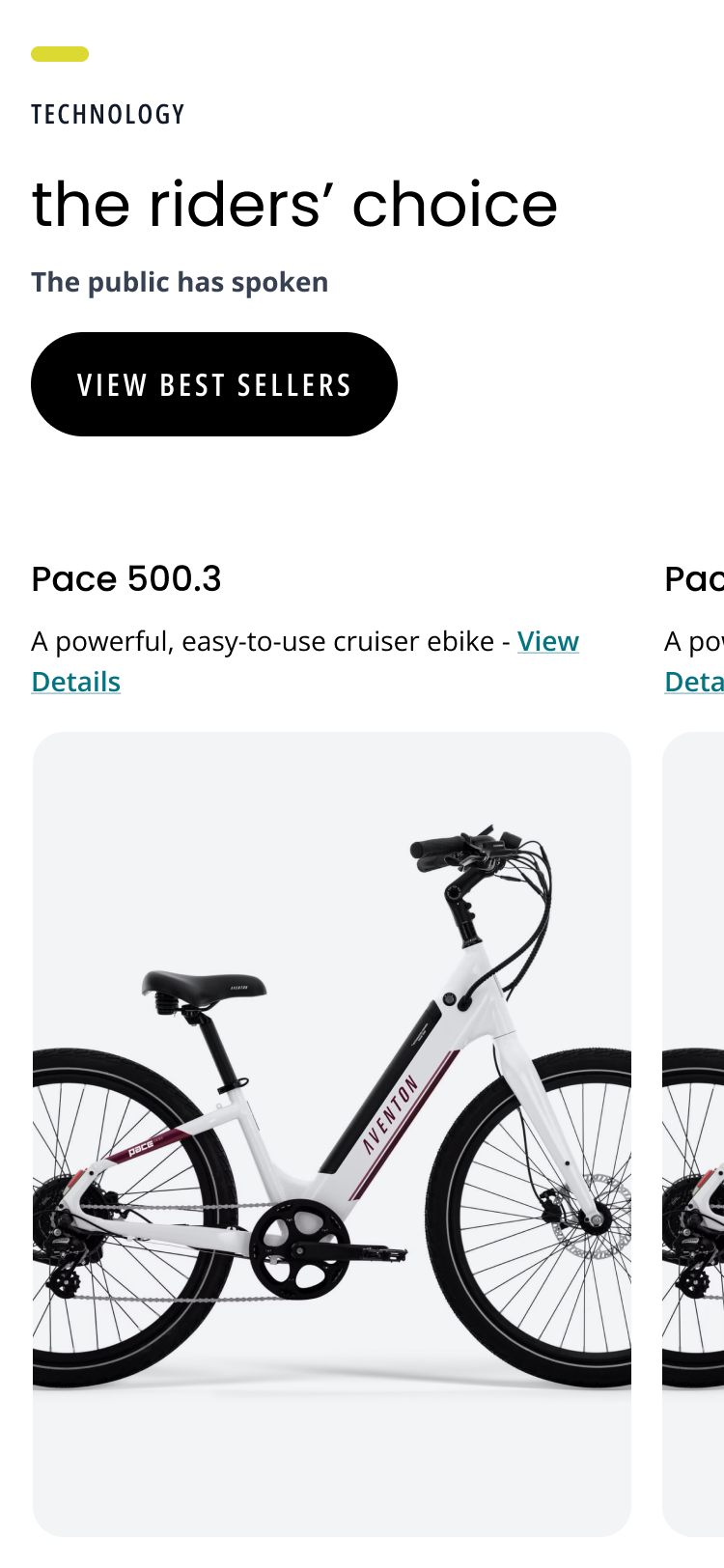
Task: Open View Details link for Pace 500.3
Action: point(547,641)
